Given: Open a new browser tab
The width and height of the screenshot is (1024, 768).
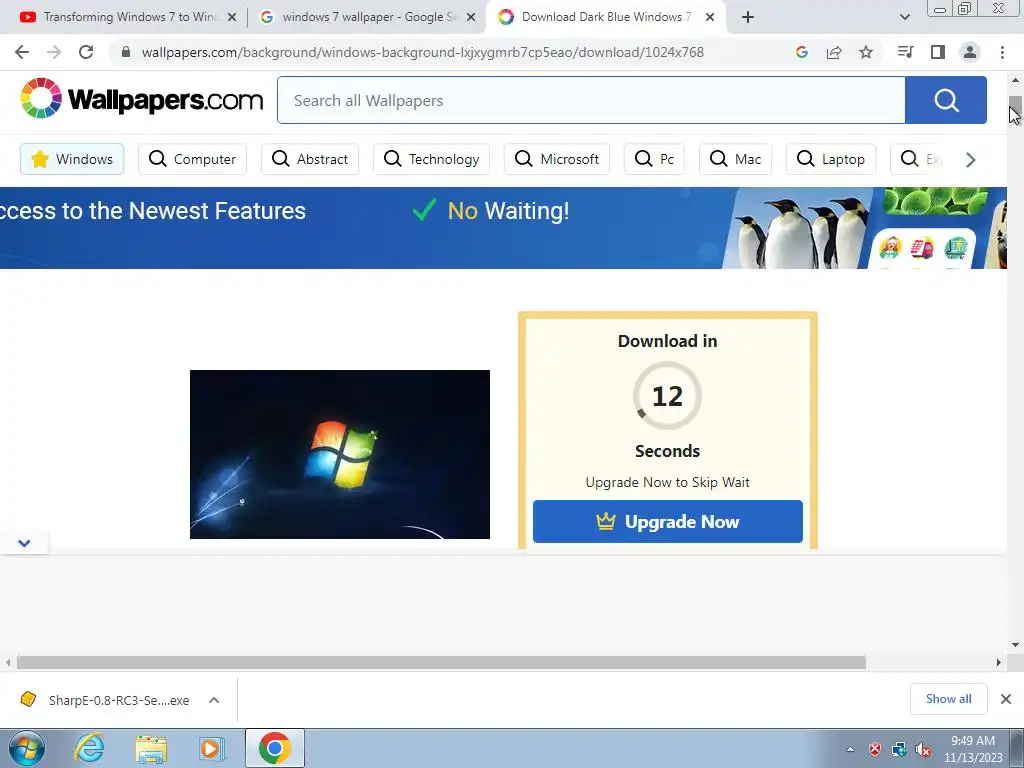Looking at the screenshot, I should click(x=748, y=17).
